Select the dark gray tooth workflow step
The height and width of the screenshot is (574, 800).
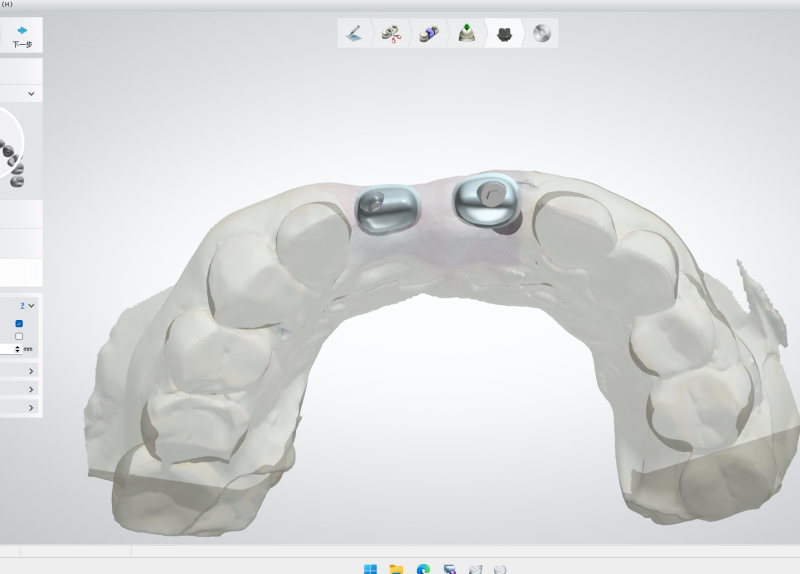(x=505, y=34)
